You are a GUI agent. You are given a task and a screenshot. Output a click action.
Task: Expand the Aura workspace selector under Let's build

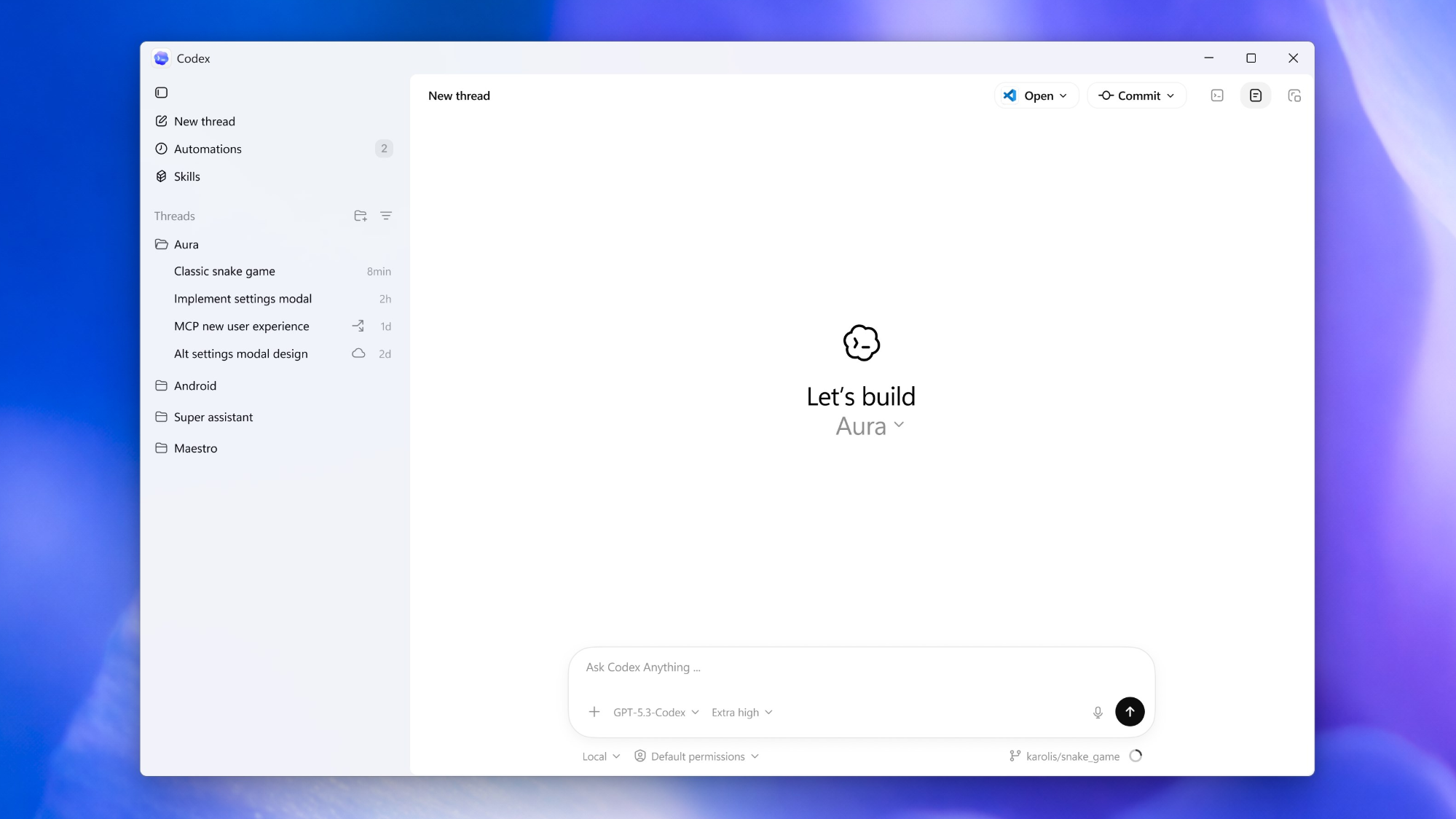click(x=869, y=426)
